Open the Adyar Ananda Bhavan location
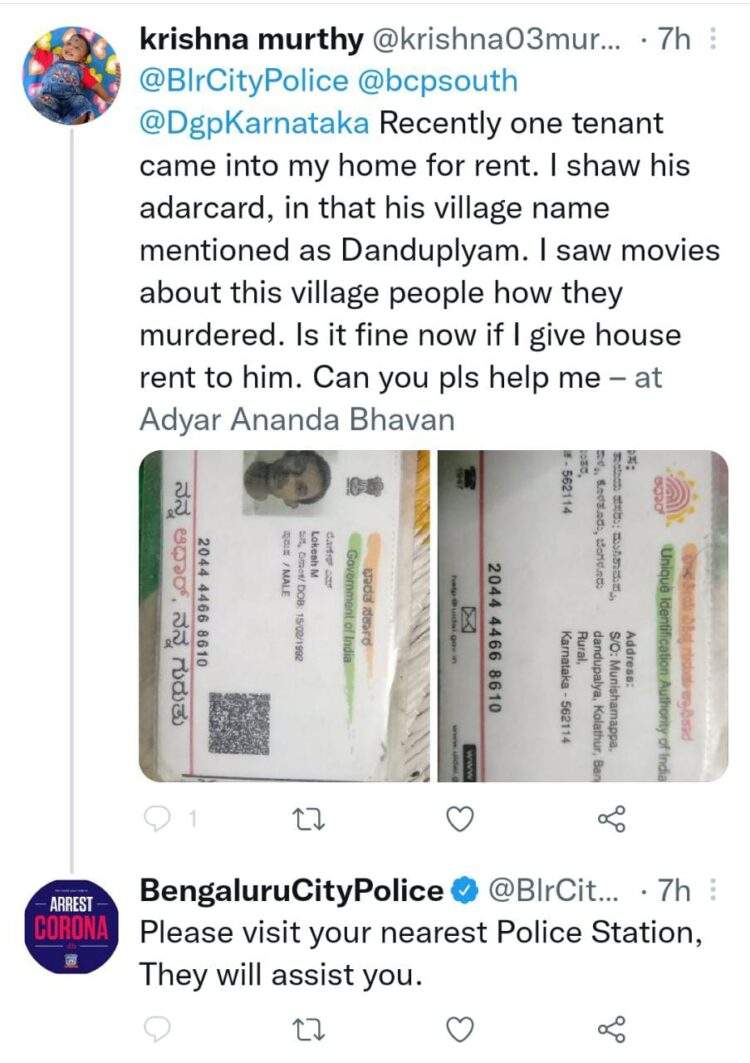Screen dimensions: 750x1063 click(295, 419)
